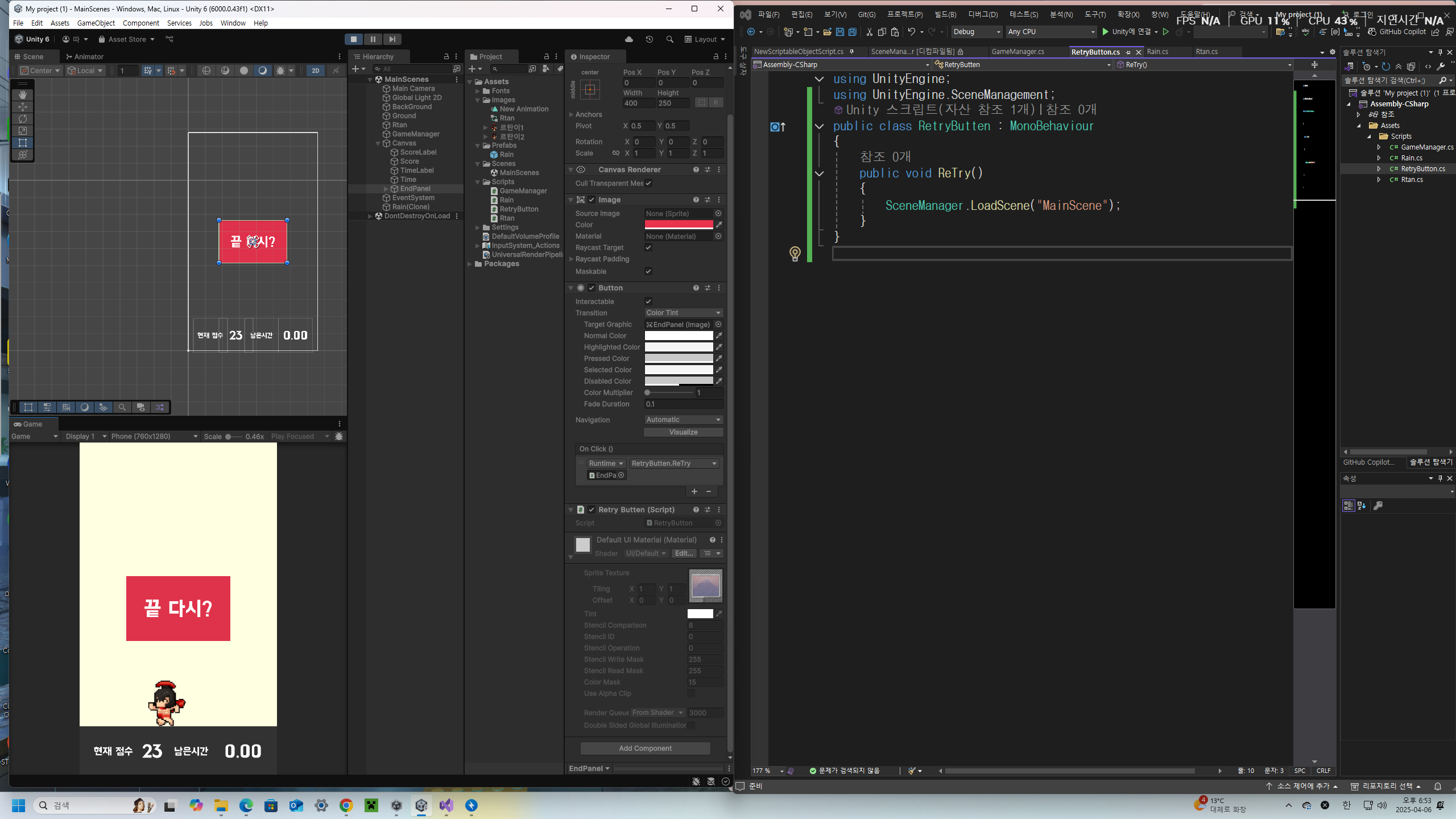Screen dimensions: 1456x819
Task: Select the Scale tool in Scene view
Action: click(23, 131)
